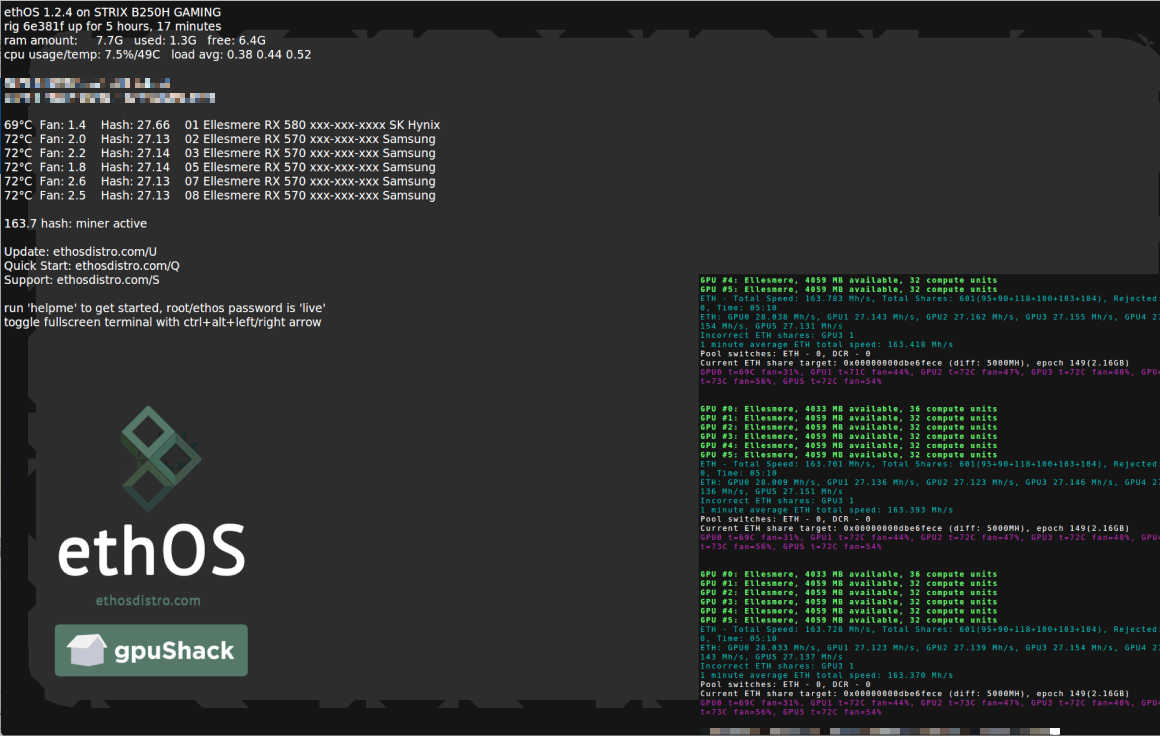Viewport: 1160px width, 736px height.
Task: Open the gpuShack badge
Action: tap(151, 650)
